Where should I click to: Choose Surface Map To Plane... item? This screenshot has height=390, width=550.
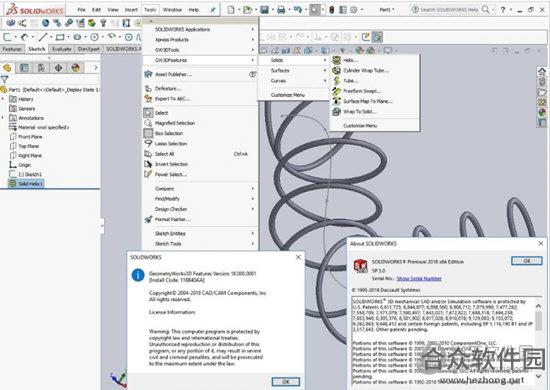[375, 101]
